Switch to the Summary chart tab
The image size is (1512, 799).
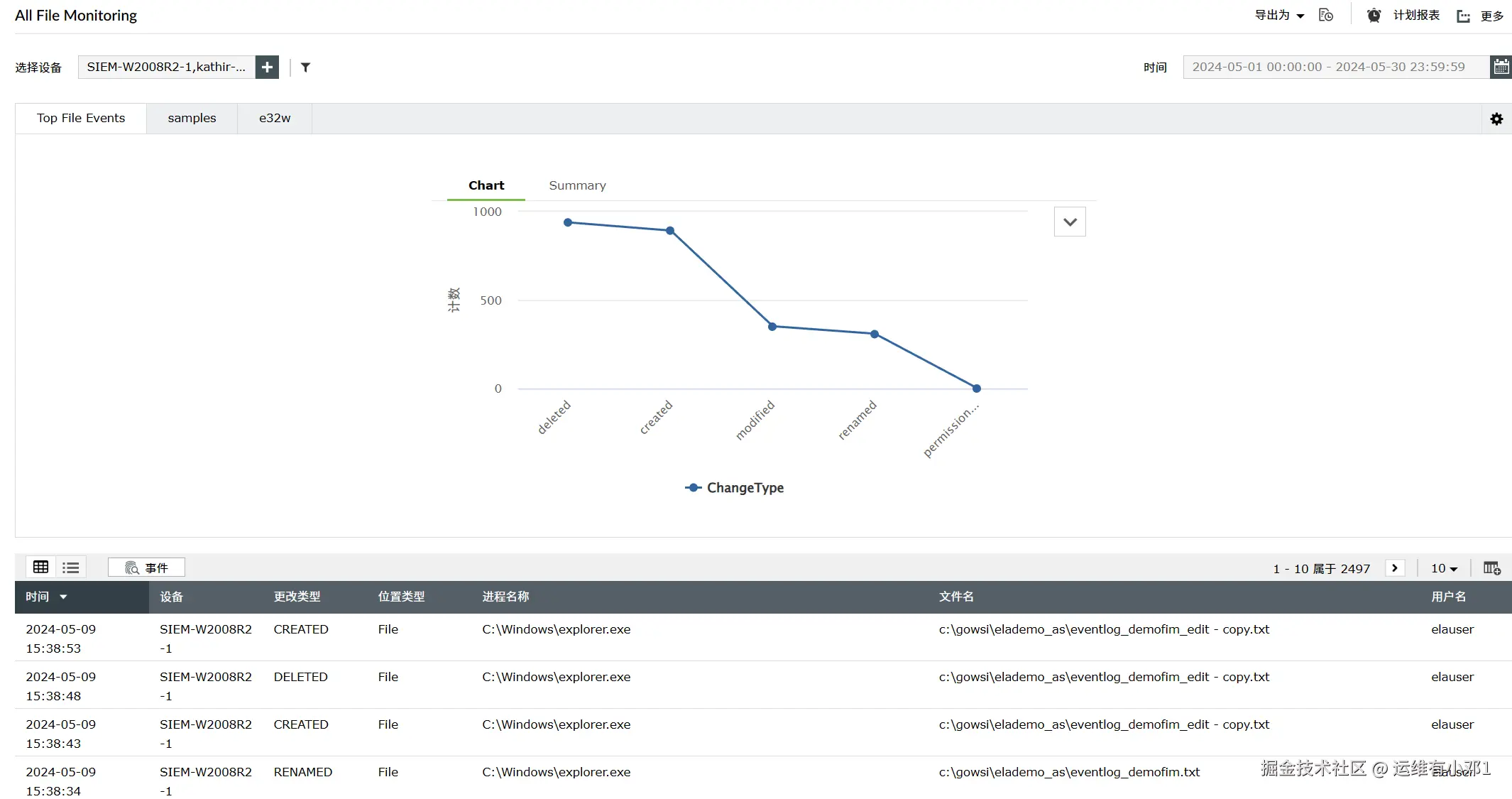(x=577, y=185)
